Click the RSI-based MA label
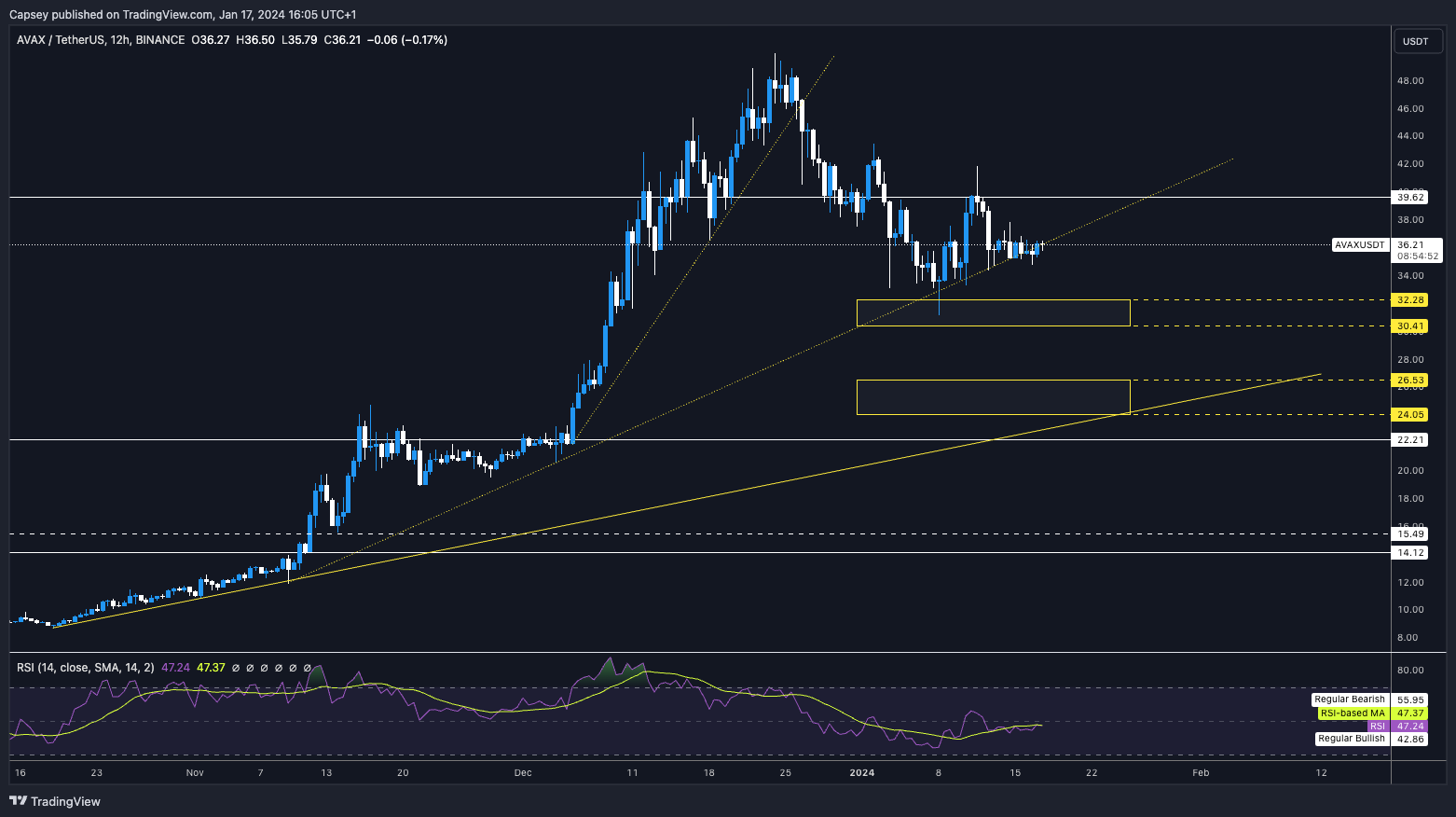The image size is (1456, 817). (x=1353, y=713)
